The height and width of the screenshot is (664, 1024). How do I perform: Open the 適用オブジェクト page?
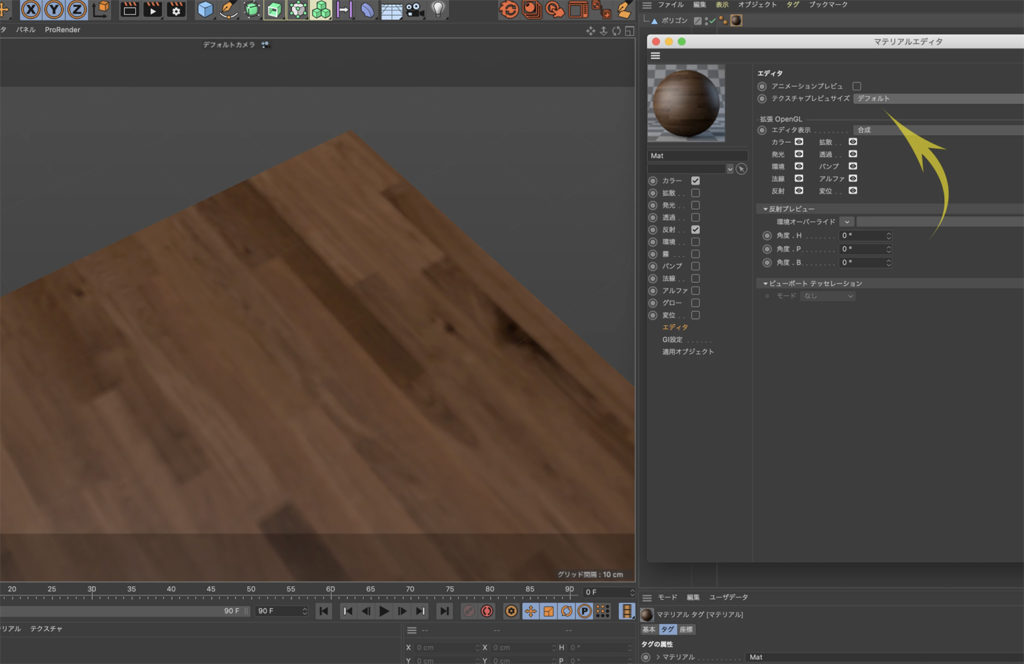(x=688, y=352)
